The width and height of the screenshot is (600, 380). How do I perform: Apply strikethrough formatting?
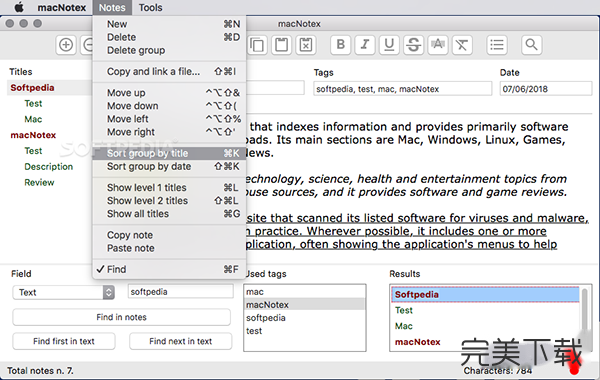point(414,45)
